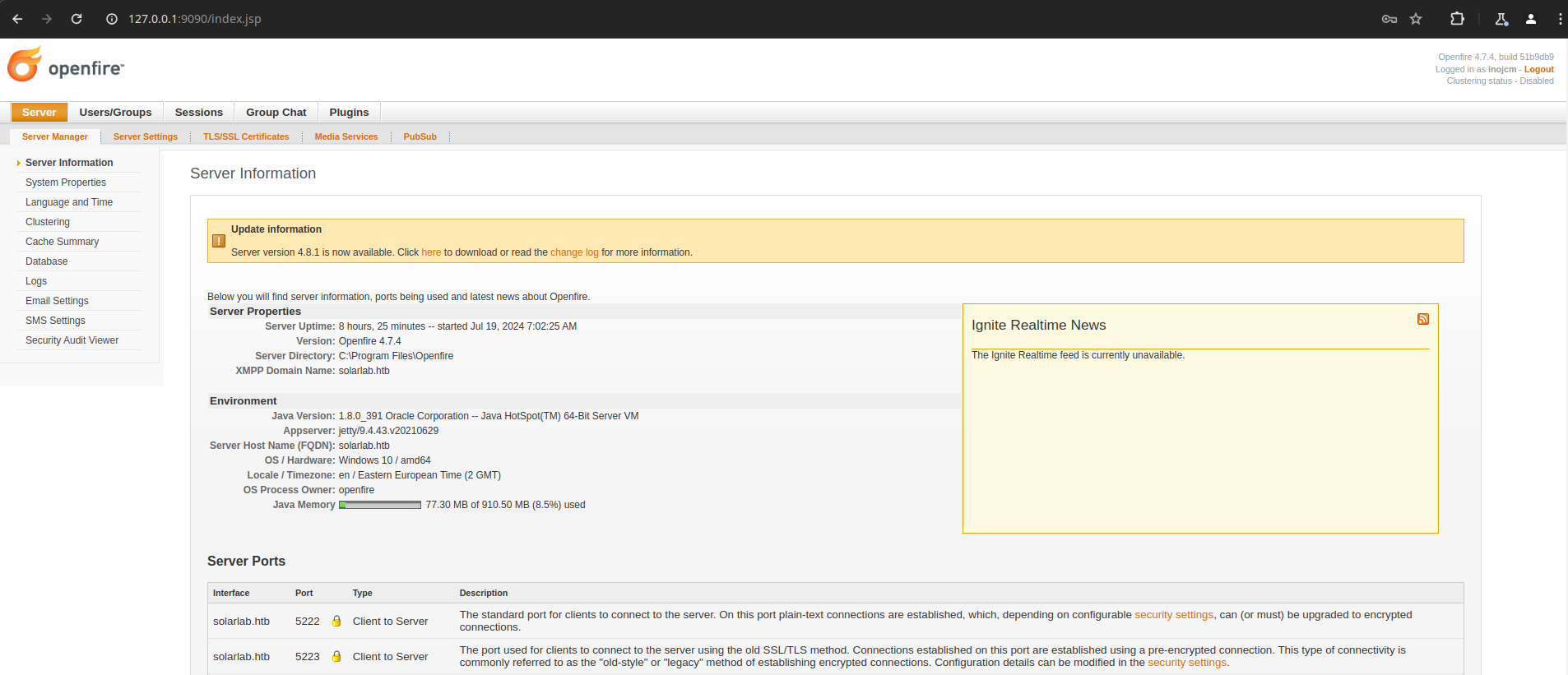This screenshot has width=1568, height=675.
Task: View the Cache Summary page
Action: click(62, 242)
